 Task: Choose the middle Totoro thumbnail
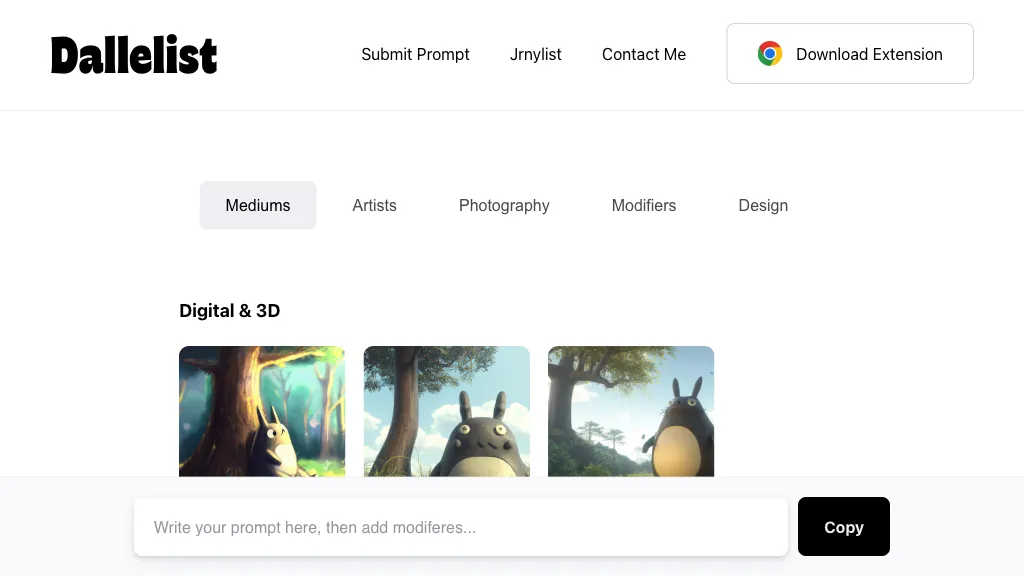pos(446,410)
